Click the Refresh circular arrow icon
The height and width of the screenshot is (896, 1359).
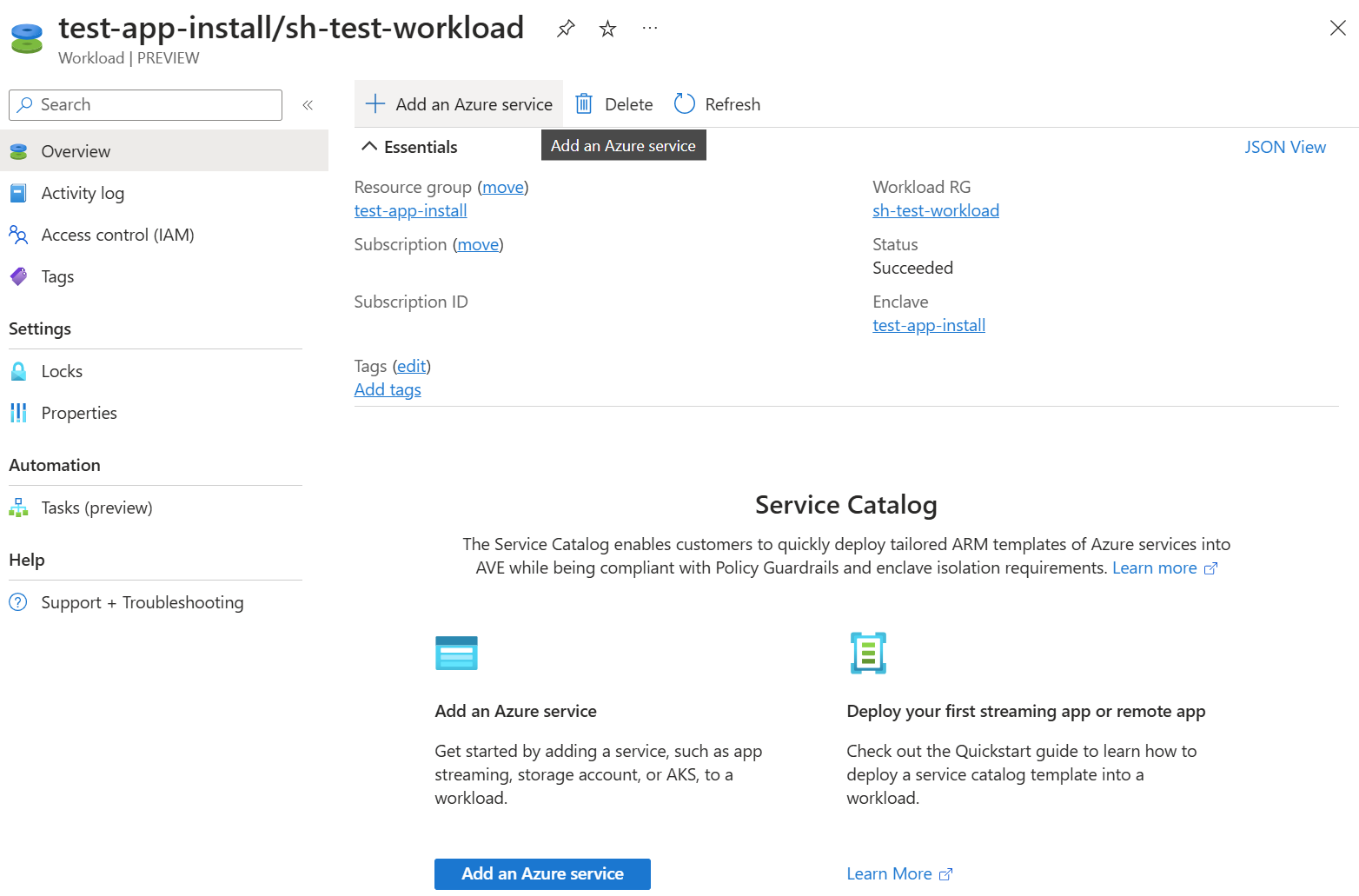click(685, 104)
